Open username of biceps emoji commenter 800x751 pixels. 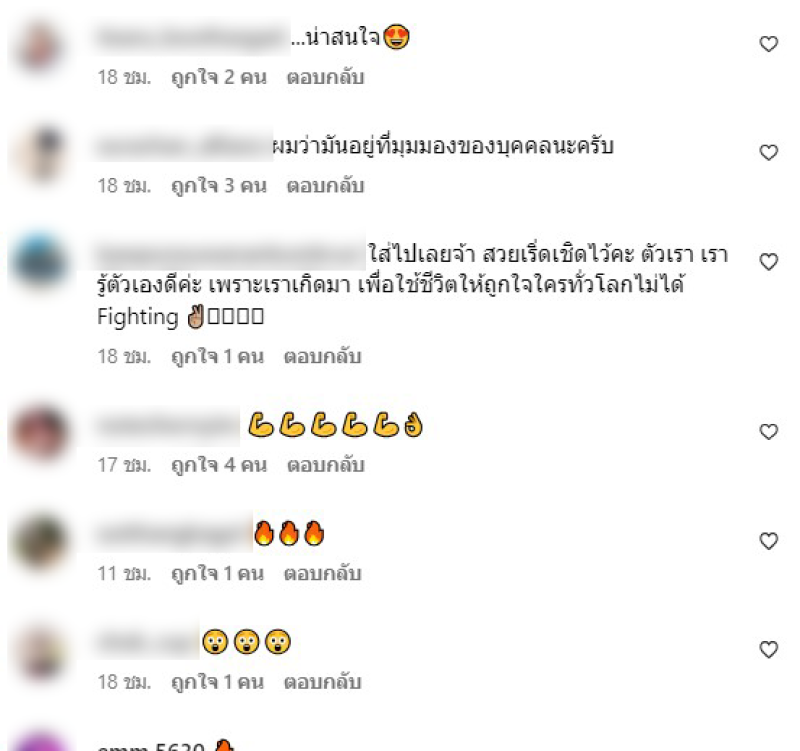click(x=167, y=426)
